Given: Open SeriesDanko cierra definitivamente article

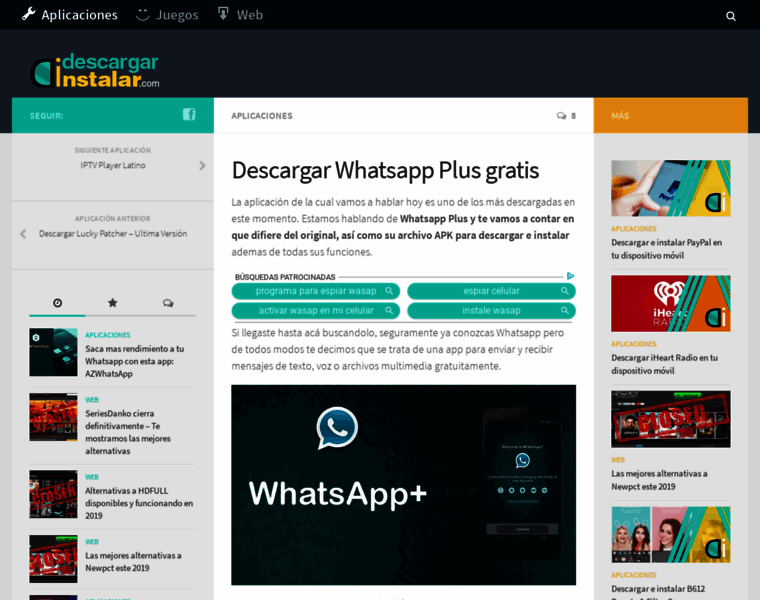Looking at the screenshot, I should [128, 432].
